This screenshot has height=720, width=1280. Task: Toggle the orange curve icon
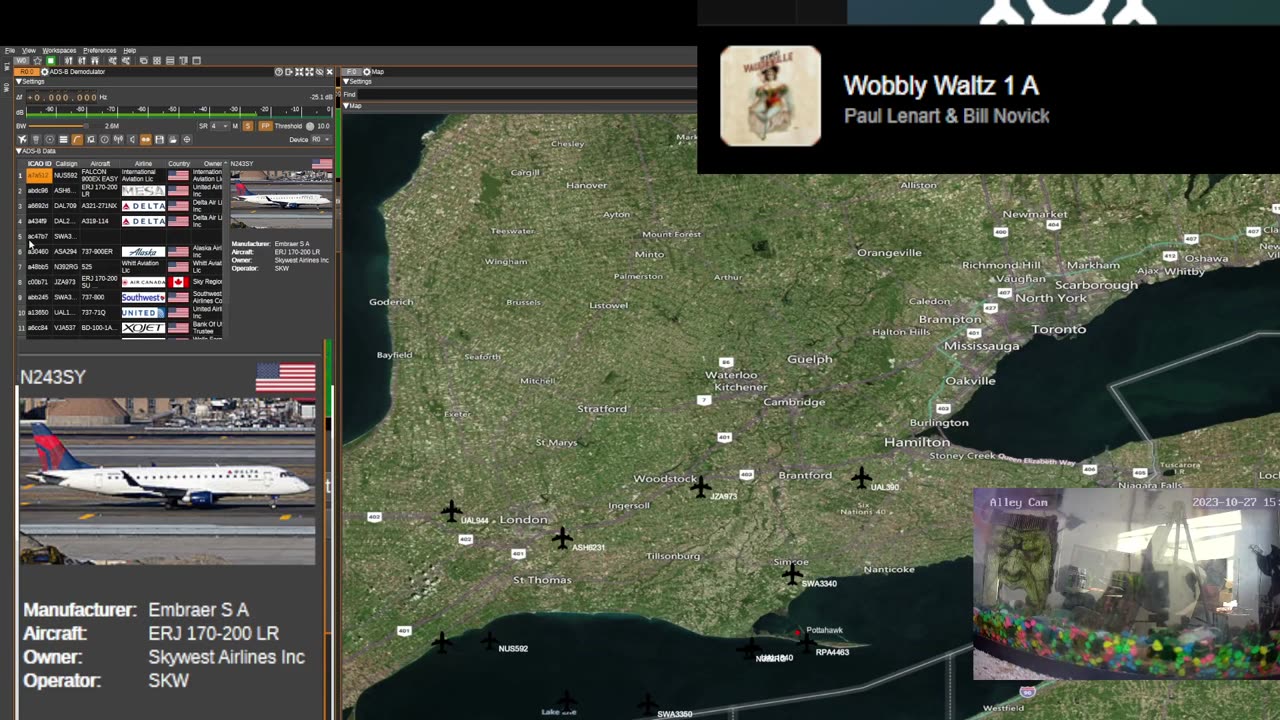point(77,140)
